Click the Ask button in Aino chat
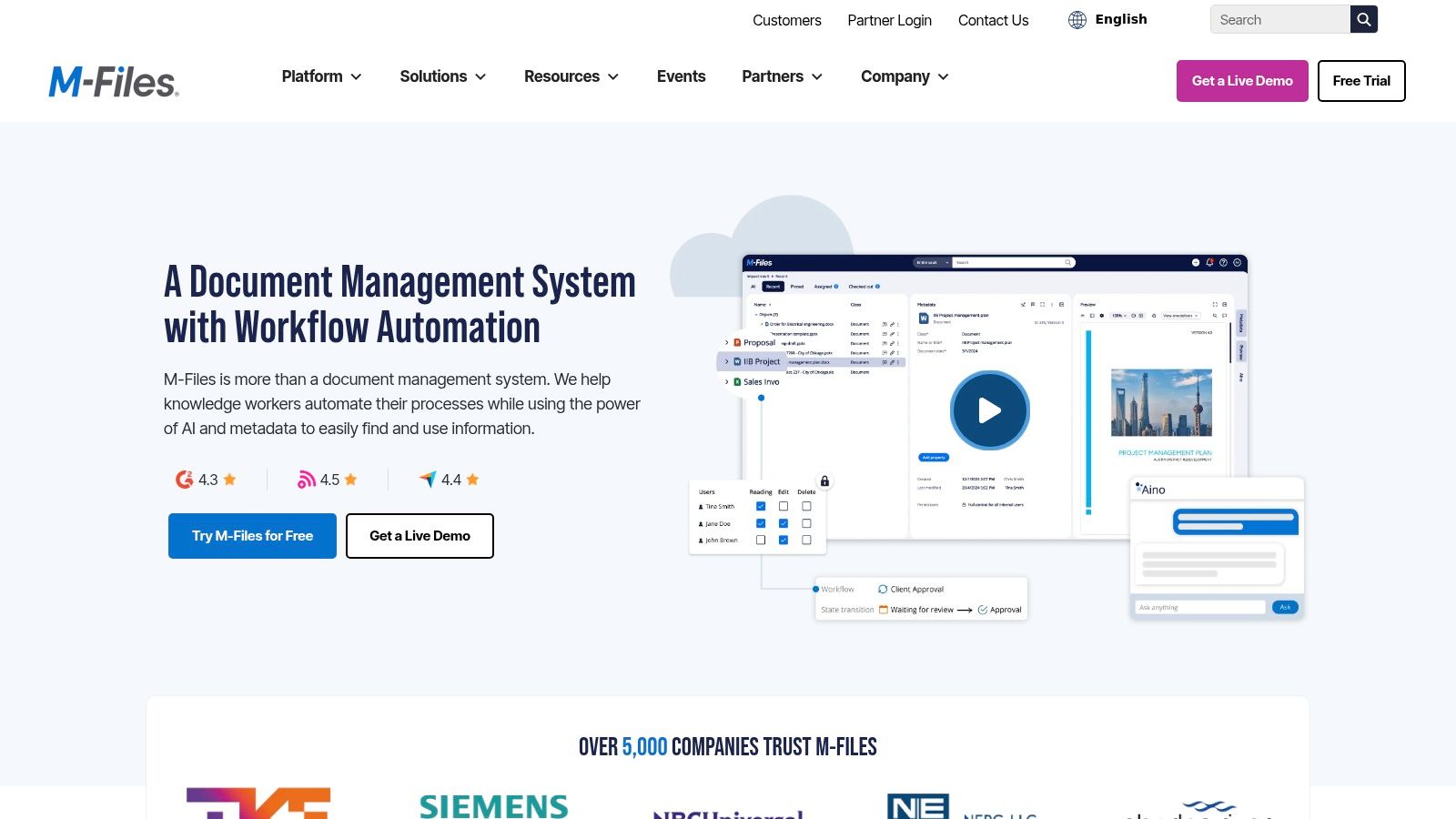The height and width of the screenshot is (819, 1456). [x=1285, y=607]
